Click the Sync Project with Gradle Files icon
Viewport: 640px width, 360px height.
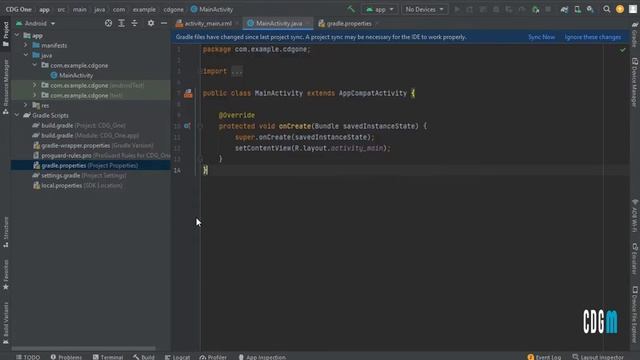[564, 9]
